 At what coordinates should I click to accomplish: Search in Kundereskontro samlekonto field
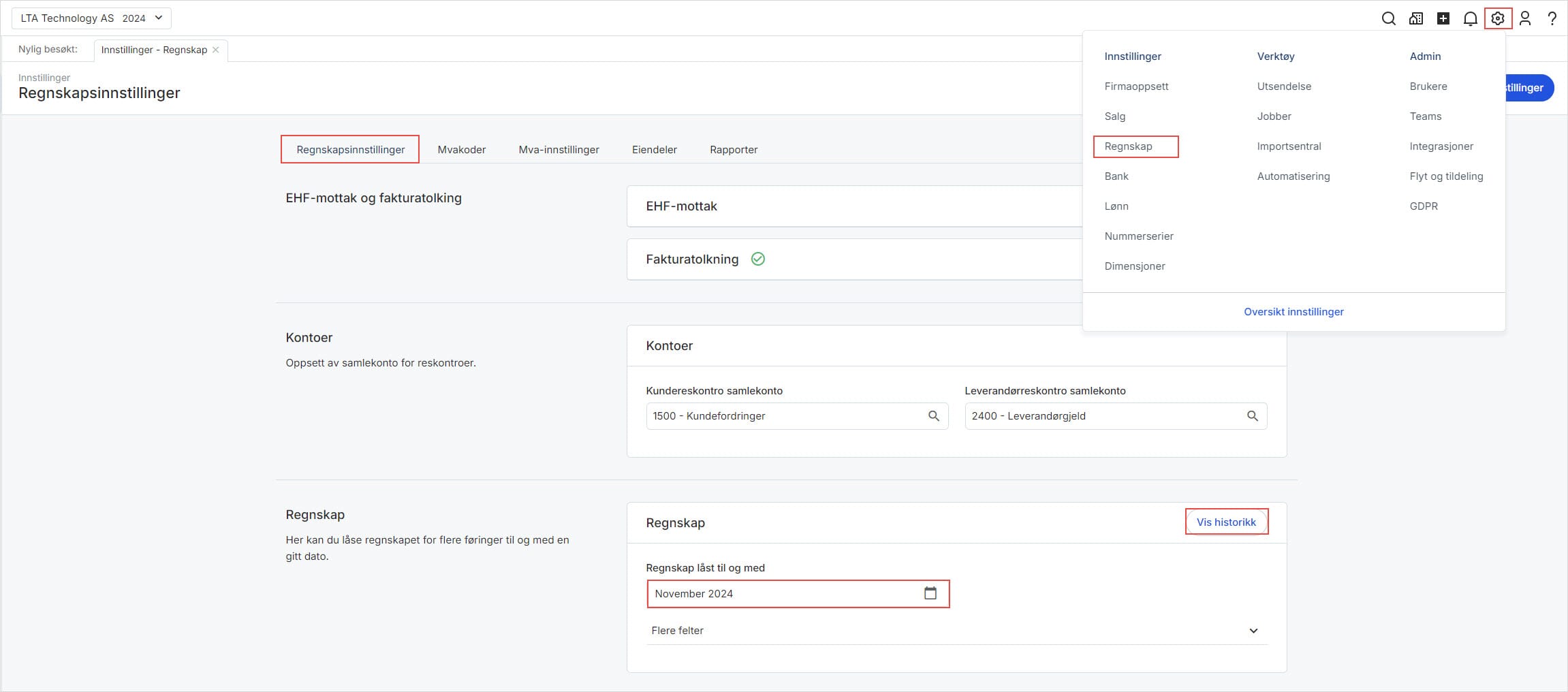(x=934, y=416)
